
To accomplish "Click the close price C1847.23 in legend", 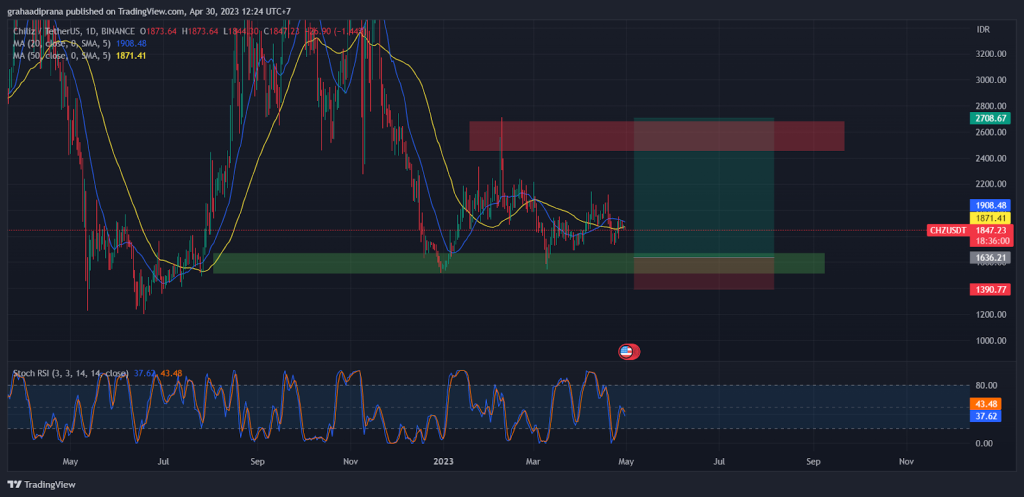I will click(283, 31).
